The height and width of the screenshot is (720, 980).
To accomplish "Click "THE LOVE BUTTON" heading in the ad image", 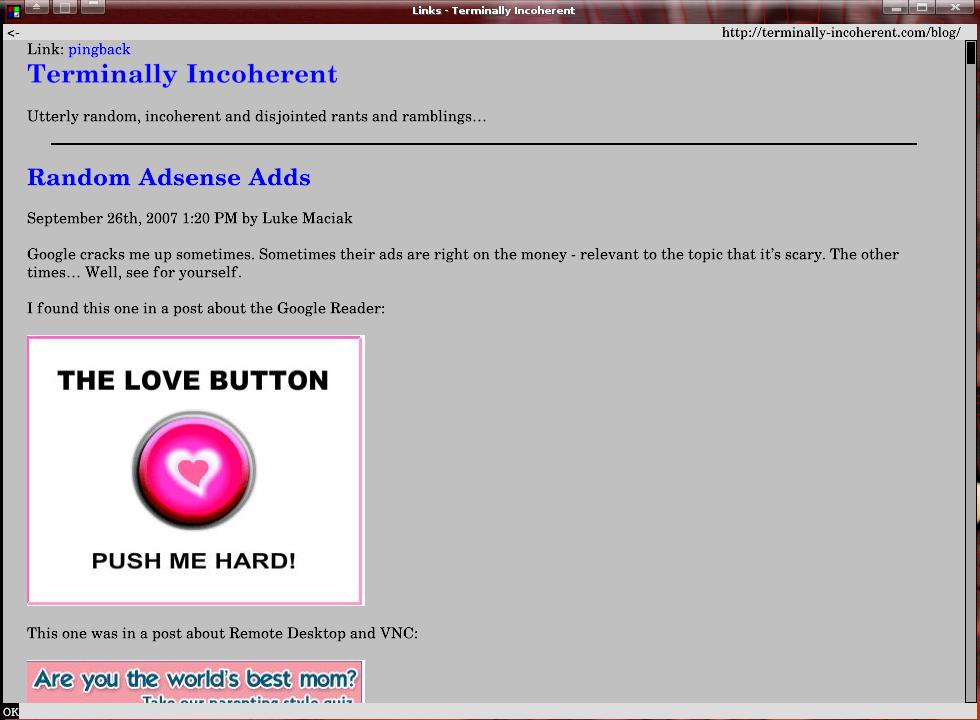I will pos(193,380).
